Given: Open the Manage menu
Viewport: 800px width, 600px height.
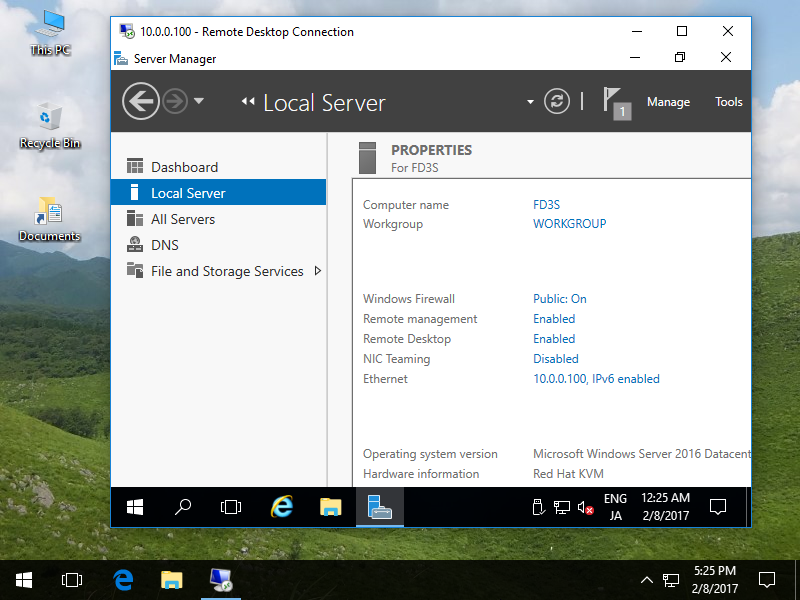Looking at the screenshot, I should point(668,101).
